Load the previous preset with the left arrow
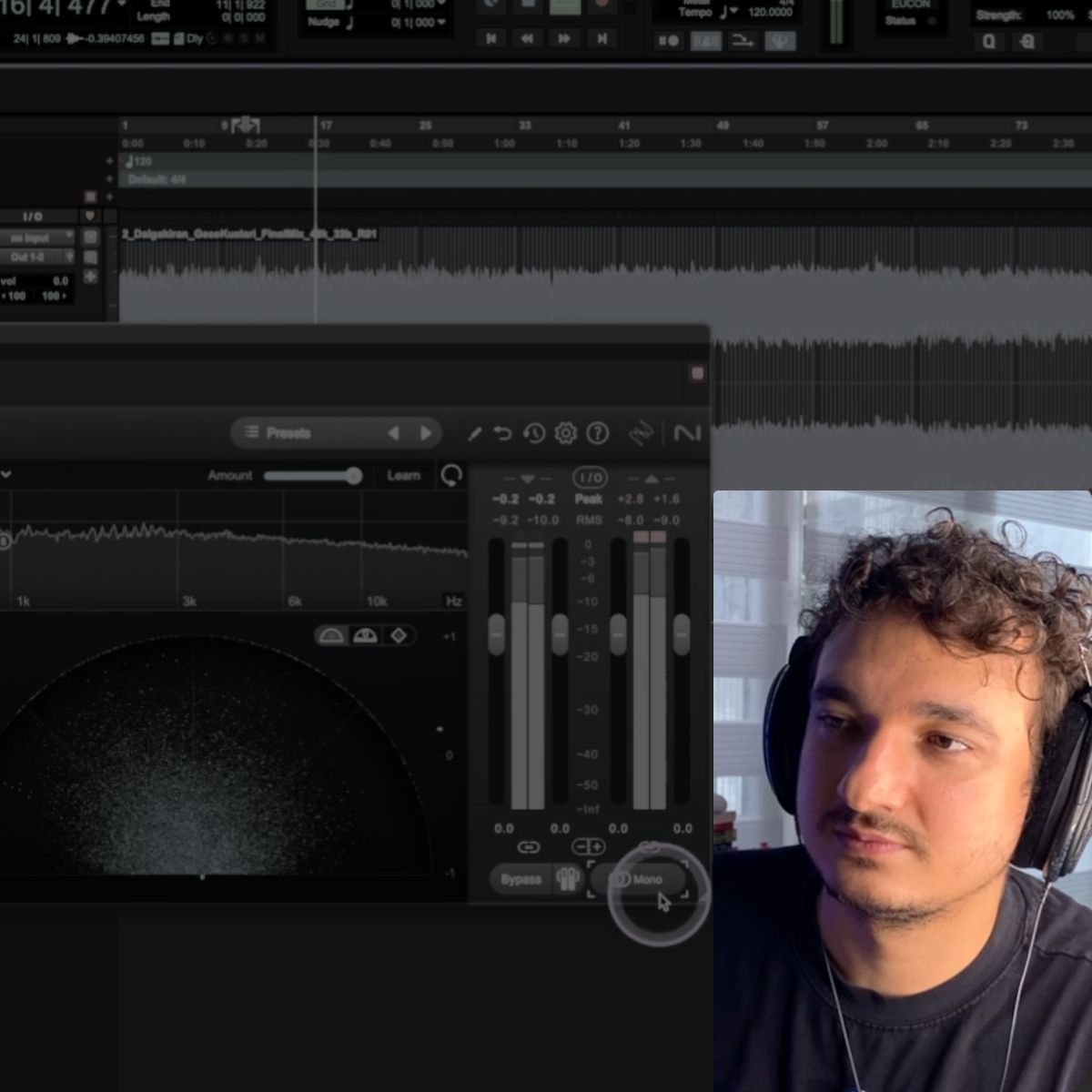 394,433
